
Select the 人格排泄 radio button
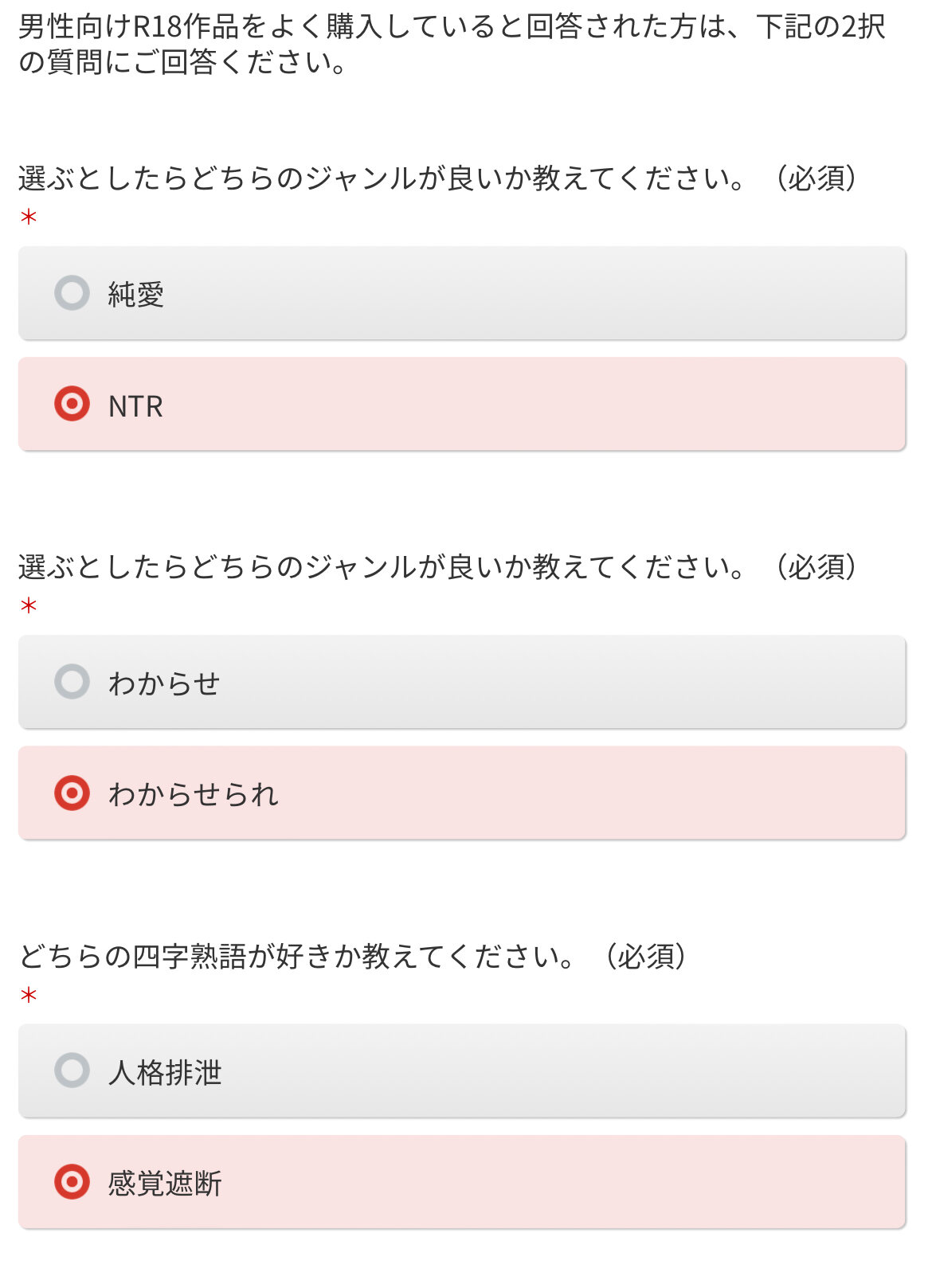(72, 1071)
